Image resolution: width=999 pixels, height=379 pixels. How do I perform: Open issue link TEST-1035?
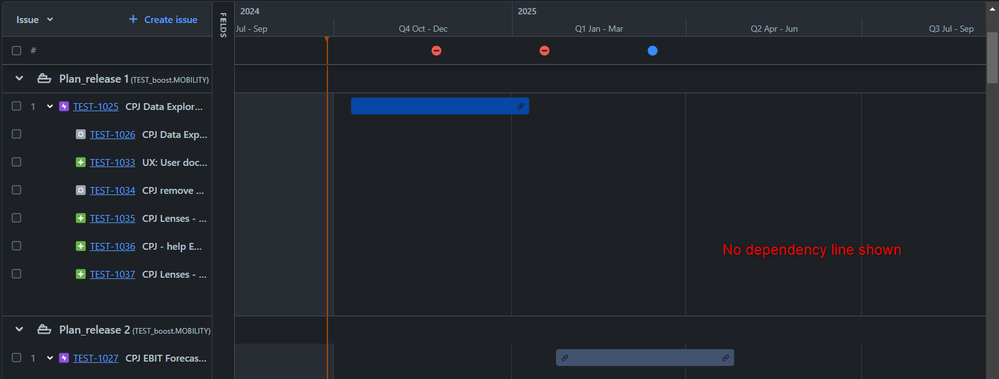tap(112, 218)
